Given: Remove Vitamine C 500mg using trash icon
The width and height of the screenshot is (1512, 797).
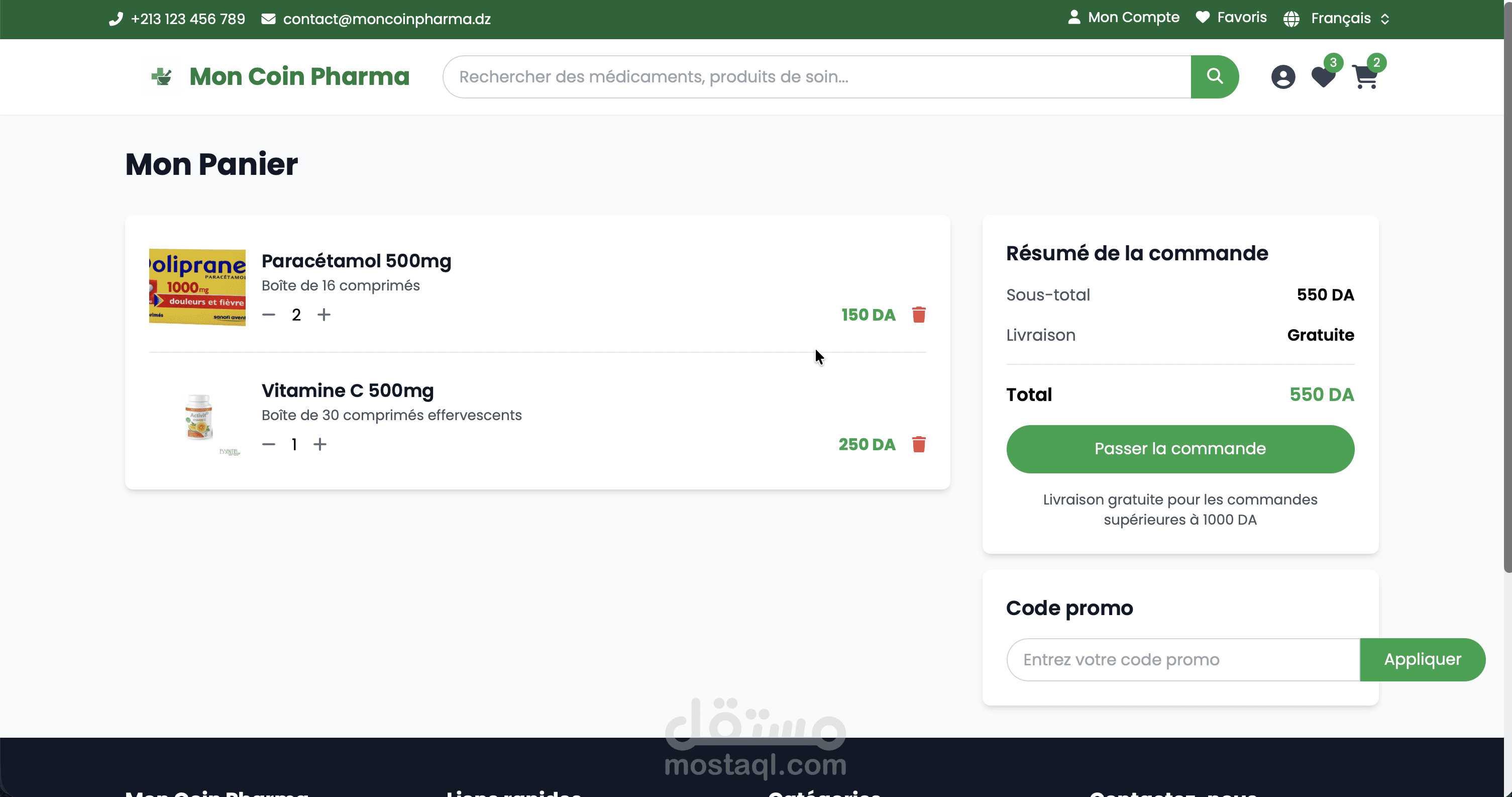Looking at the screenshot, I should coord(919,445).
